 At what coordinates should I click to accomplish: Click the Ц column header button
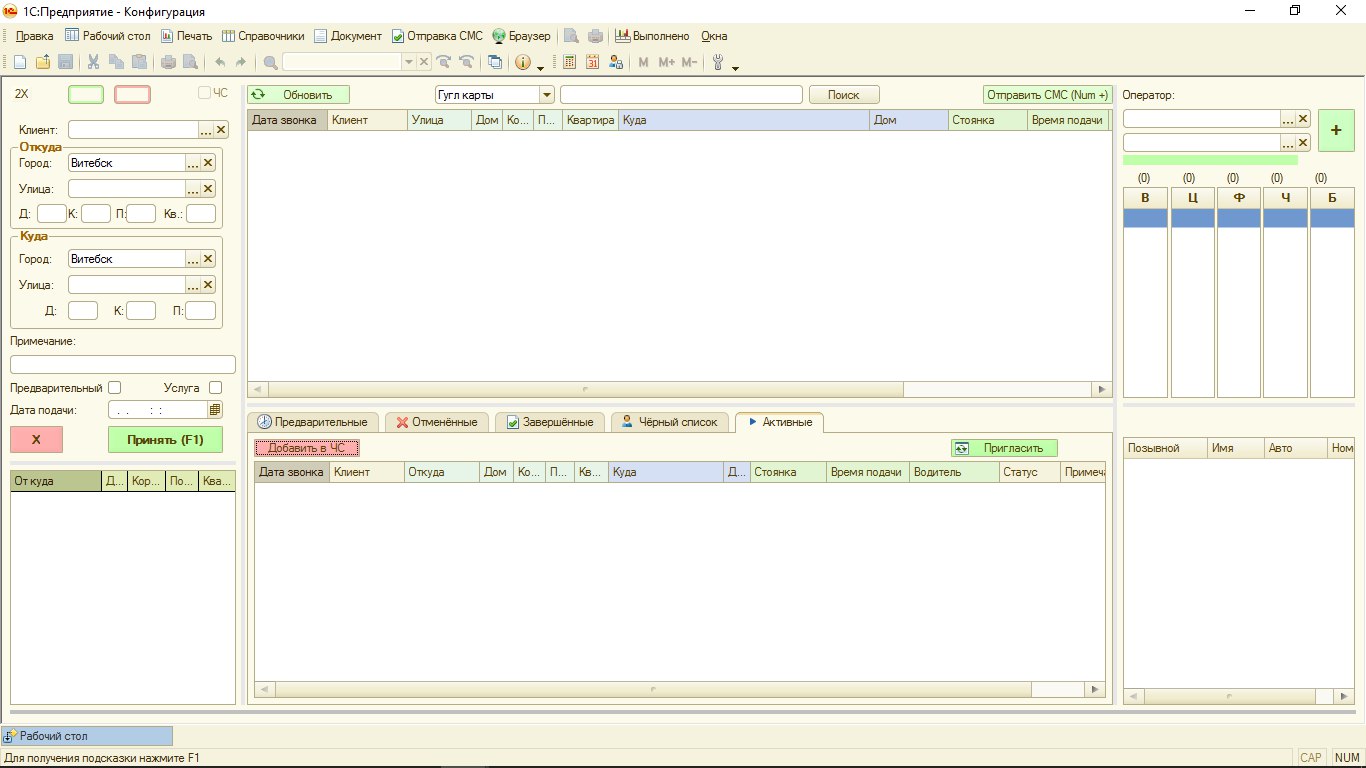pos(1193,198)
